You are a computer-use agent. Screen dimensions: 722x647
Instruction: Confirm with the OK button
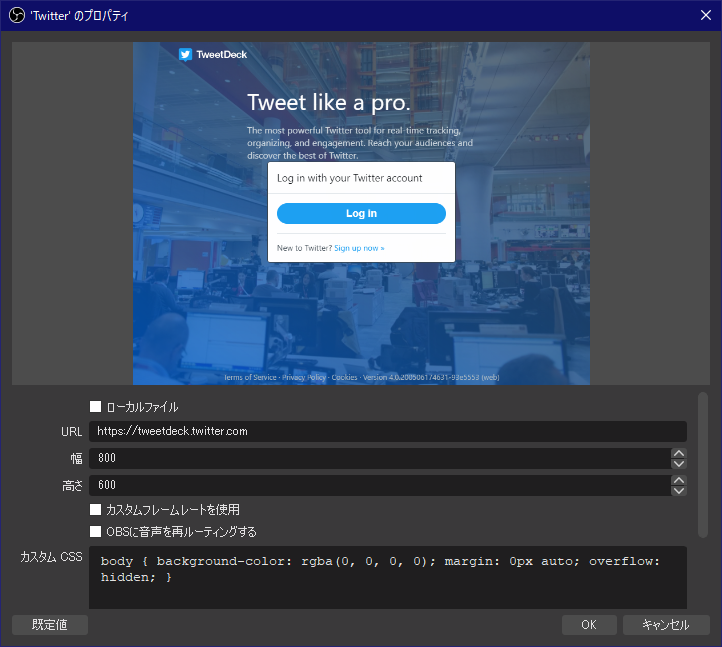pyautogui.click(x=589, y=625)
